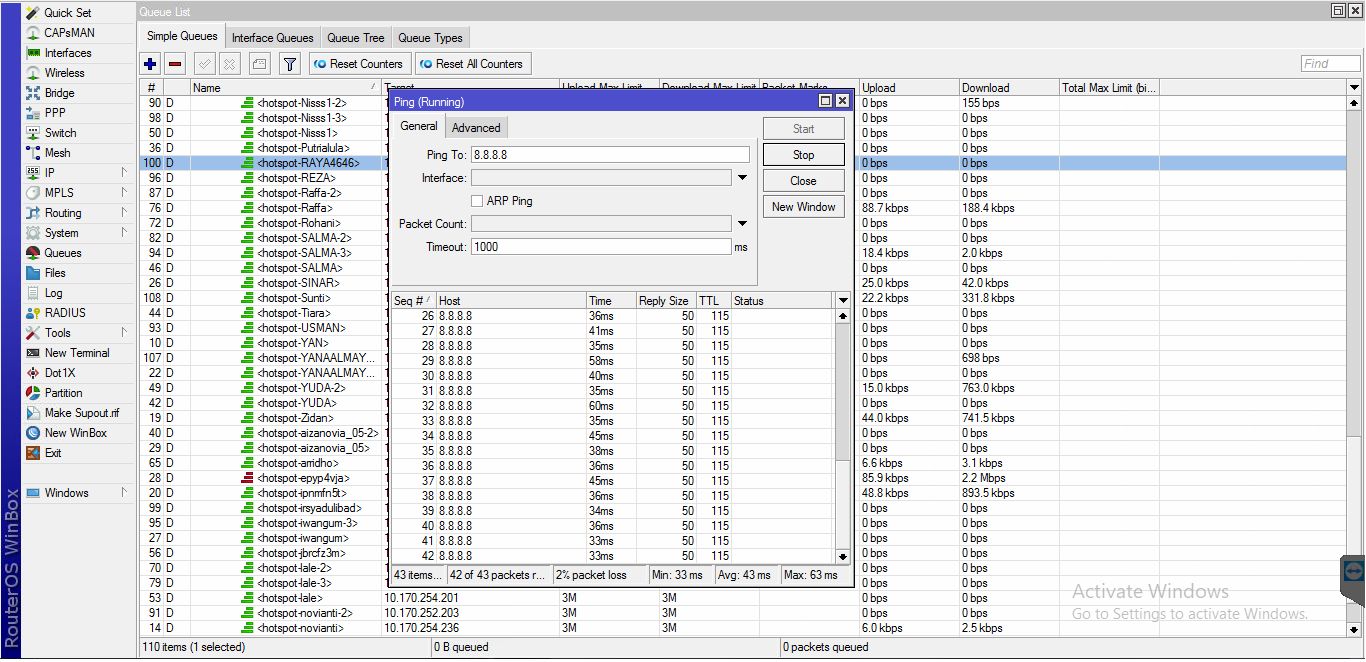Click the disable cross toolbar icon
Screen dimensions: 1366x662
(230, 64)
